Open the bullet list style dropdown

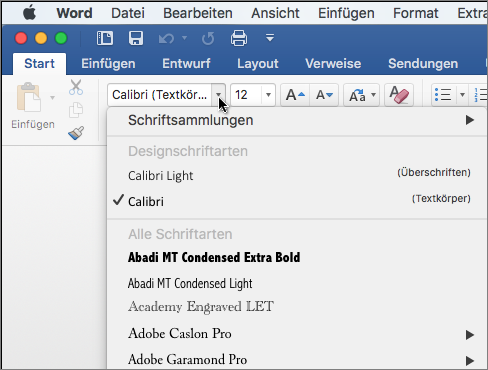(462, 95)
